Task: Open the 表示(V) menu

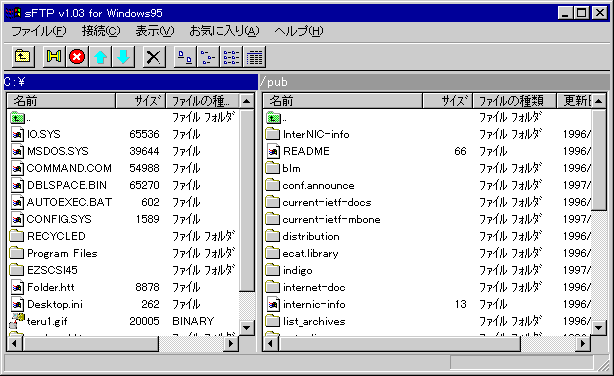Action: click(x=155, y=31)
